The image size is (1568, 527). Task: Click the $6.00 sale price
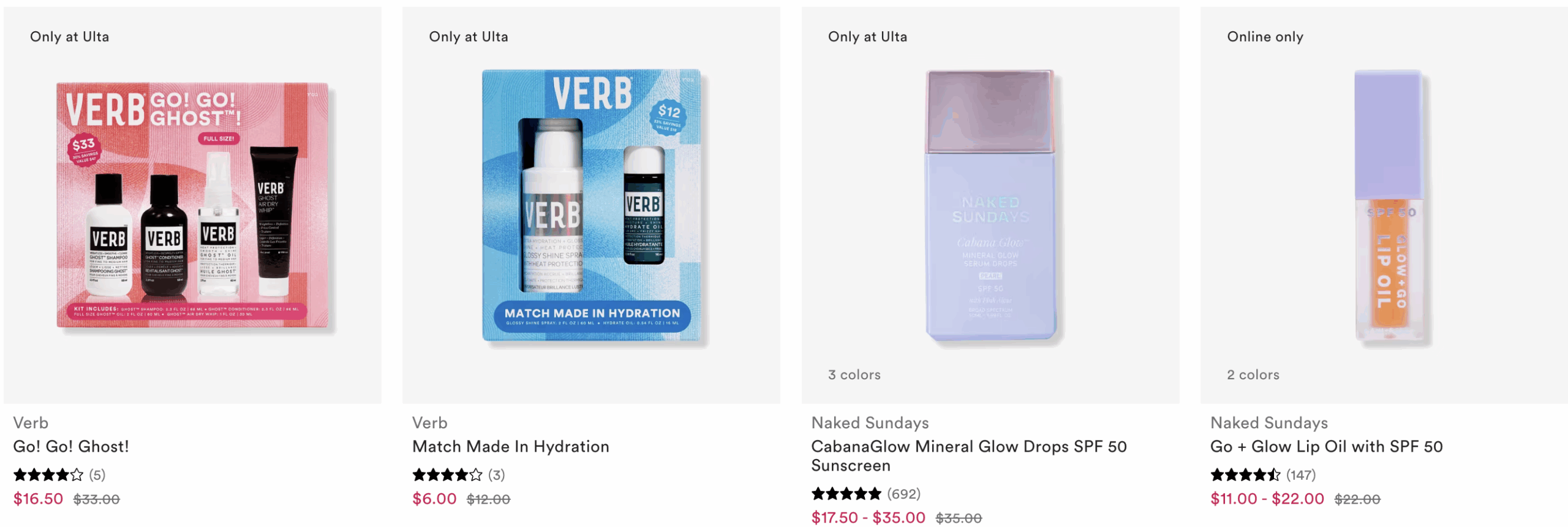point(434,499)
